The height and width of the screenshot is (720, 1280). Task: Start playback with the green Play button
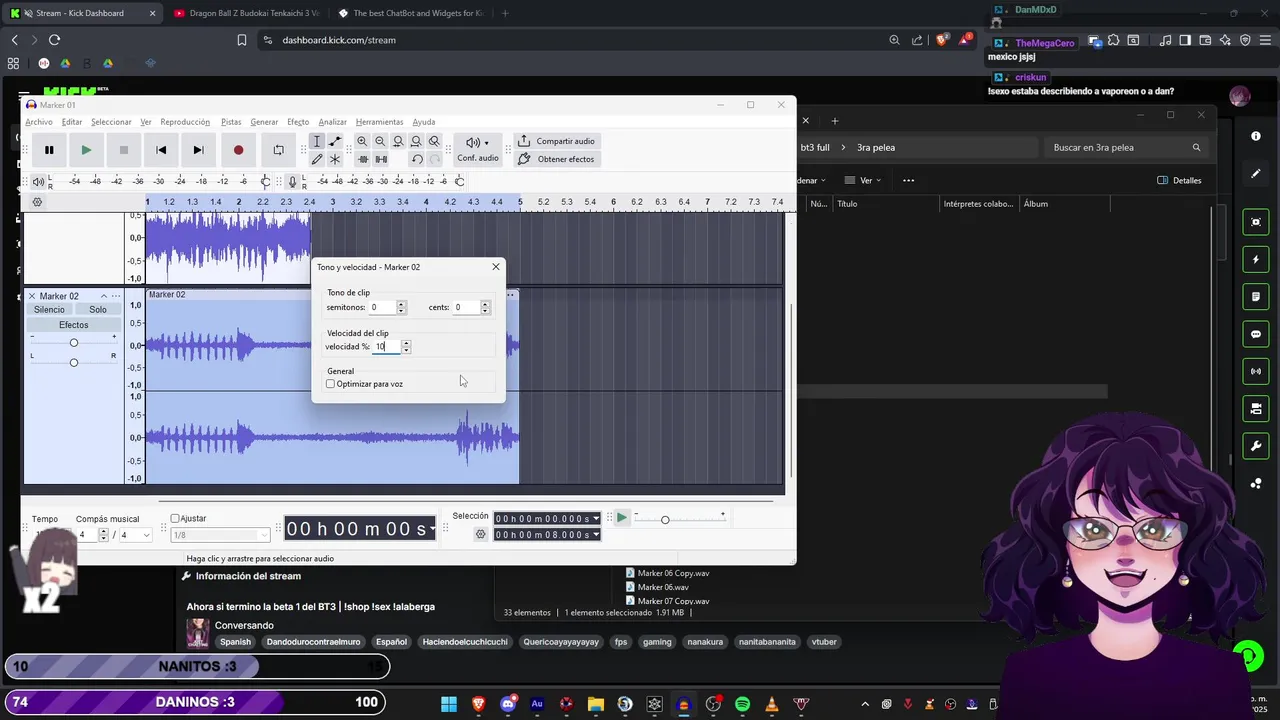click(86, 150)
